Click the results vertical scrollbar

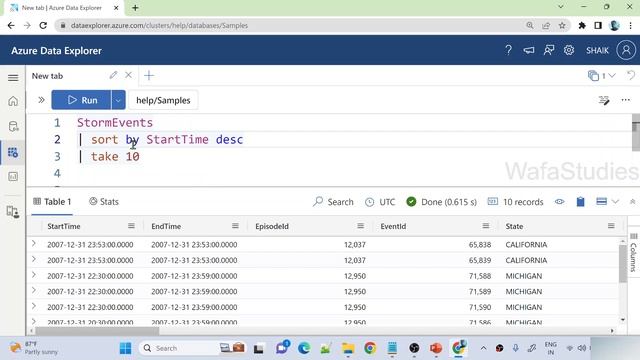pyautogui.click(x=622, y=264)
